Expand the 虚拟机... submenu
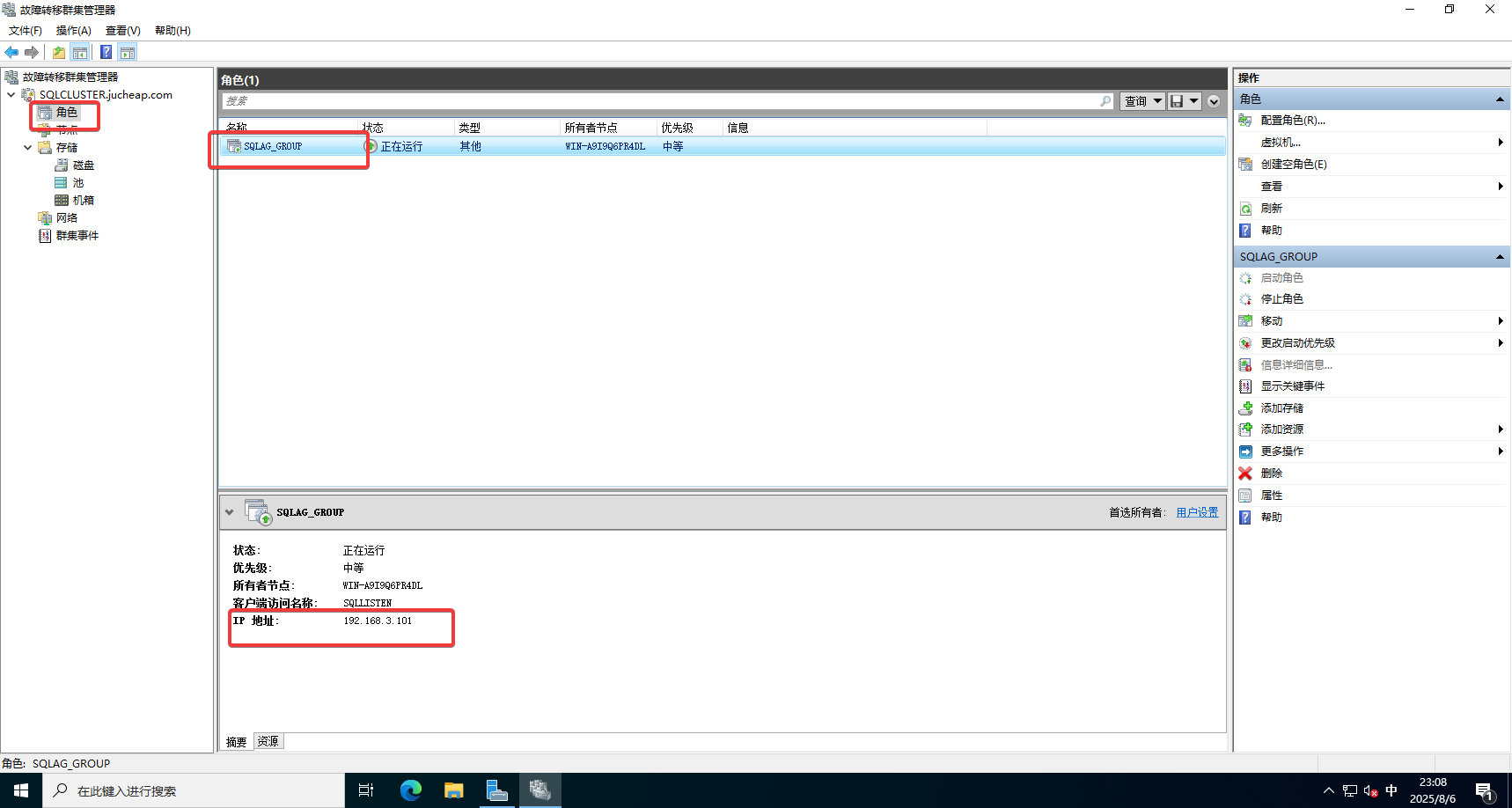Image resolution: width=1512 pixels, height=808 pixels. (1372, 143)
